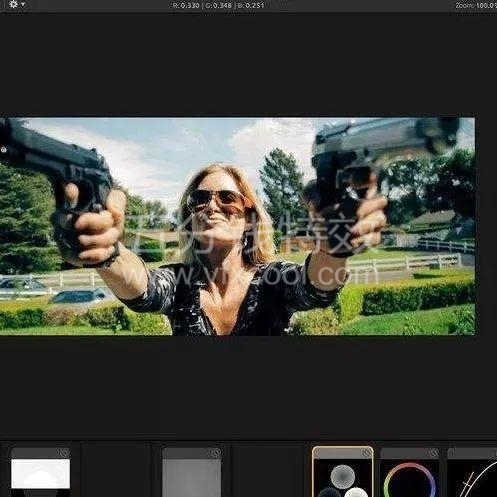Toggle the disable icon on color ring thumbnail
The height and width of the screenshot is (497, 497).
(x=433, y=453)
